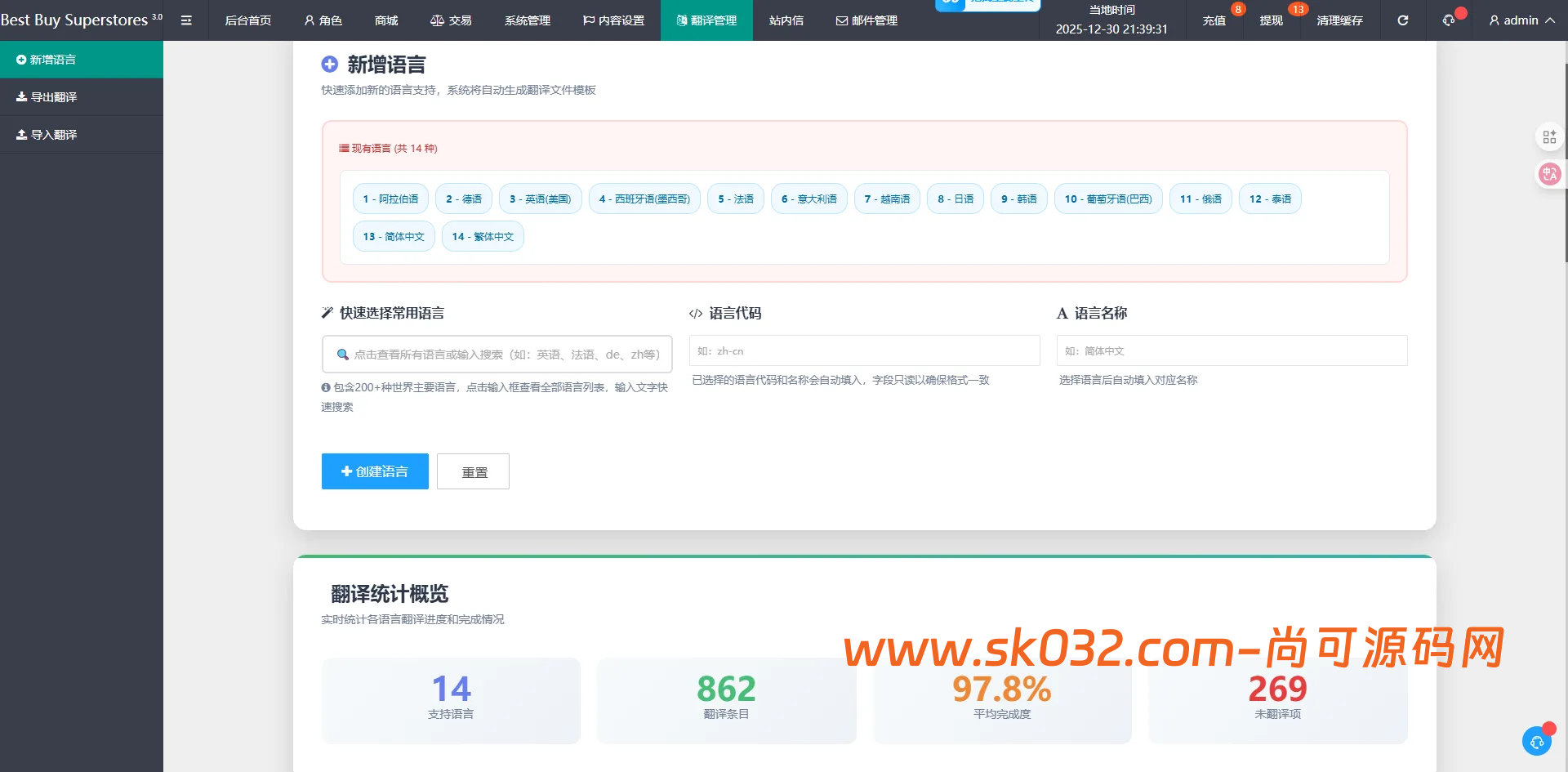Click the import icon next to 导入翻译

click(x=22, y=134)
